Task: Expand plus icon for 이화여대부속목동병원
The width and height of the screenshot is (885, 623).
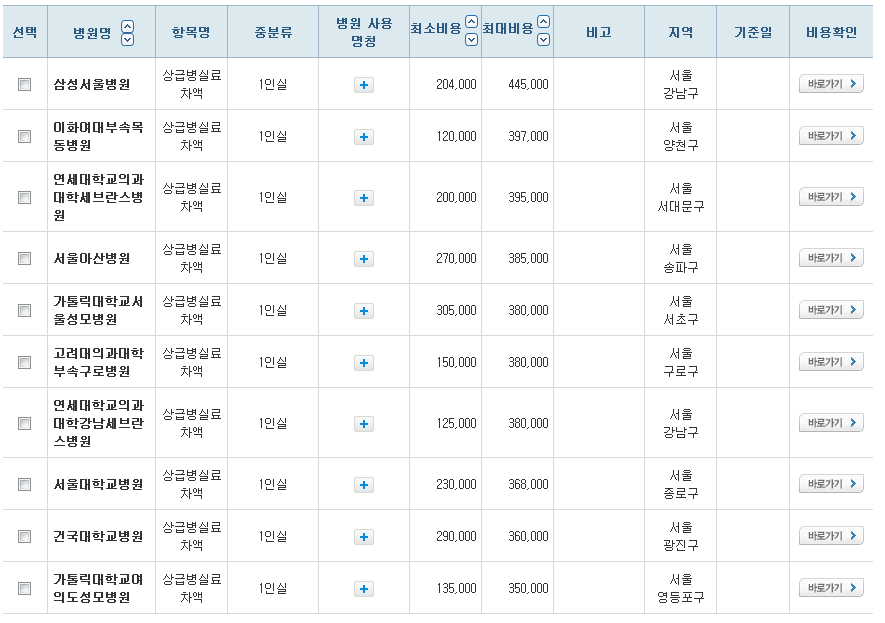Action: (364, 137)
